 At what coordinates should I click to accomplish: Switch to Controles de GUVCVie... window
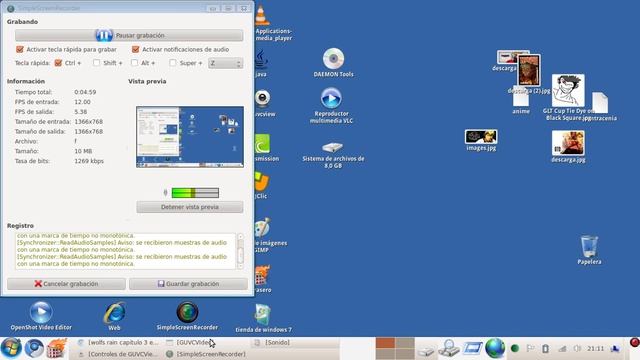pos(118,354)
